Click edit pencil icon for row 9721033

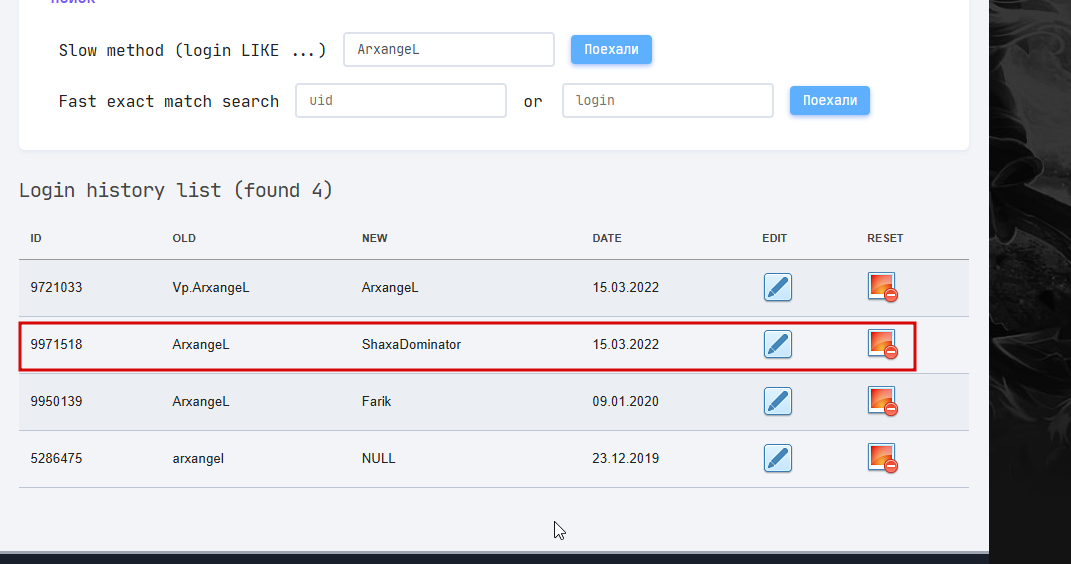(x=777, y=288)
